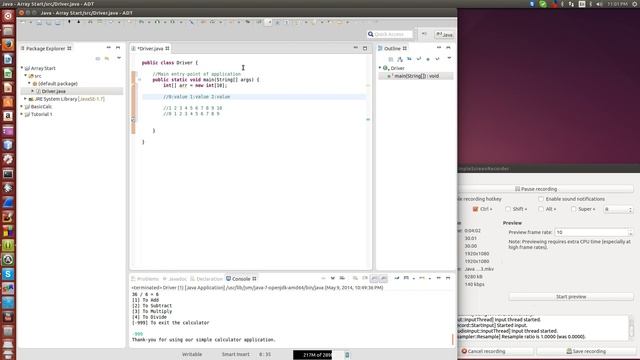The width and height of the screenshot is (640, 360).
Task: Click the Start preview button
Action: point(571,297)
